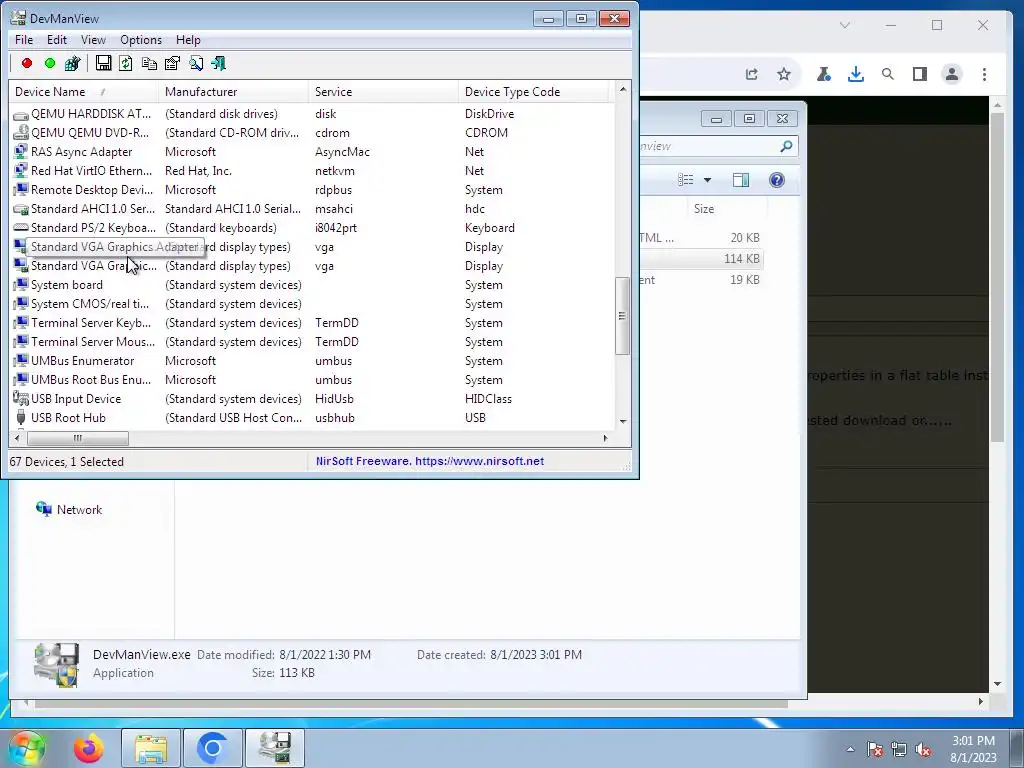1024x768 pixels.
Task: Open the File menu
Action: (x=24, y=40)
